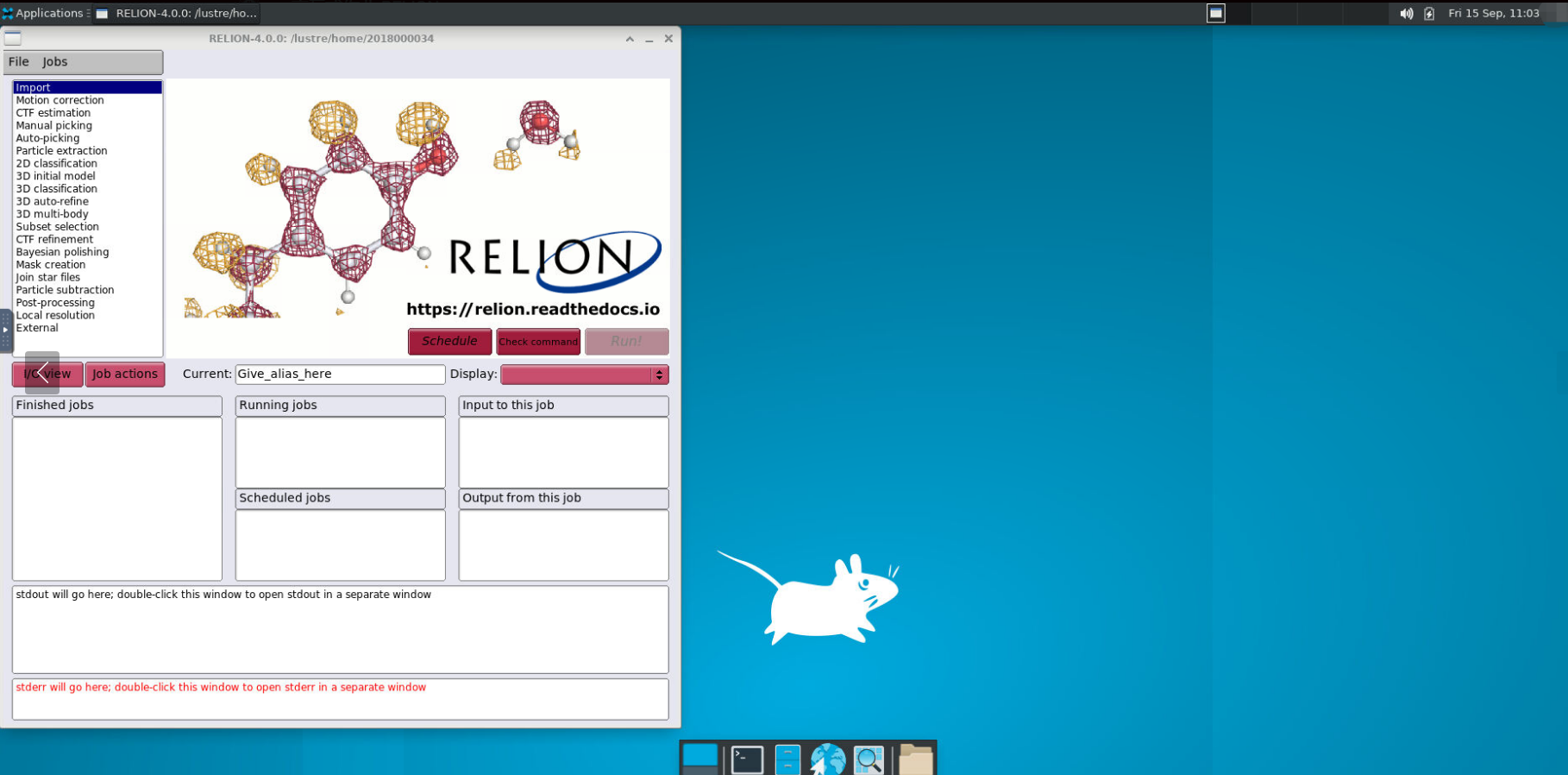Screen dimensions: 1568x775
Task: Select 3D classification job type
Action: pos(87,189)
